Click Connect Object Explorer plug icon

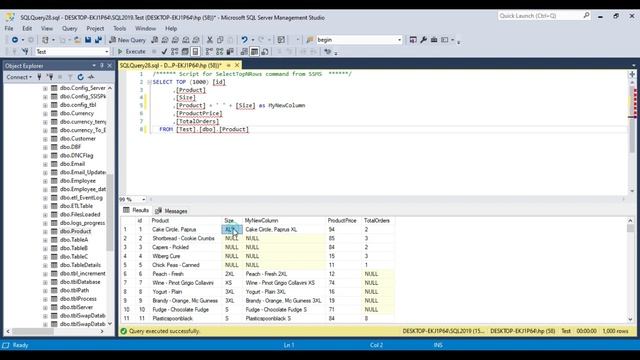pyautogui.click(x=39, y=77)
